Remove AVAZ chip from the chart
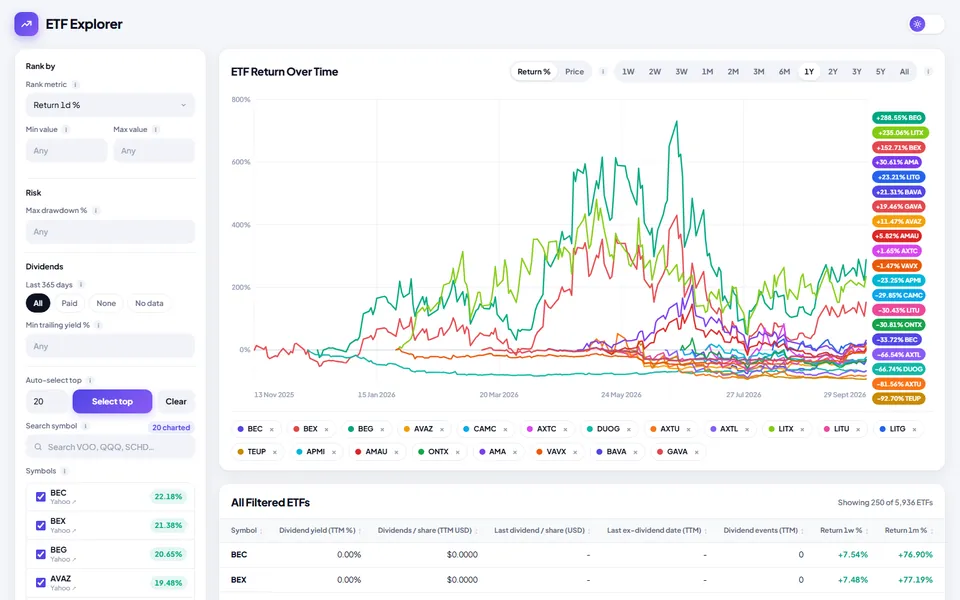This screenshot has height=600, width=960. point(441,430)
